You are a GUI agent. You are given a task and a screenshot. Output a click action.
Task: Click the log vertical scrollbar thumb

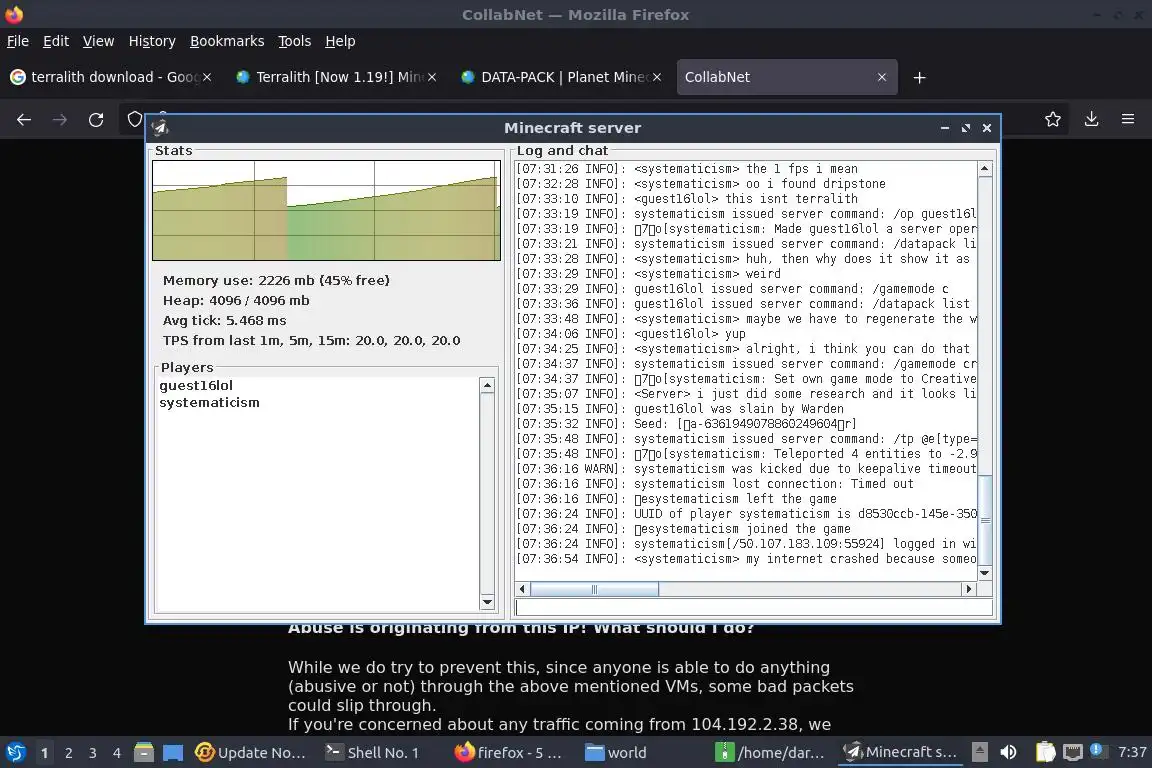click(985, 520)
